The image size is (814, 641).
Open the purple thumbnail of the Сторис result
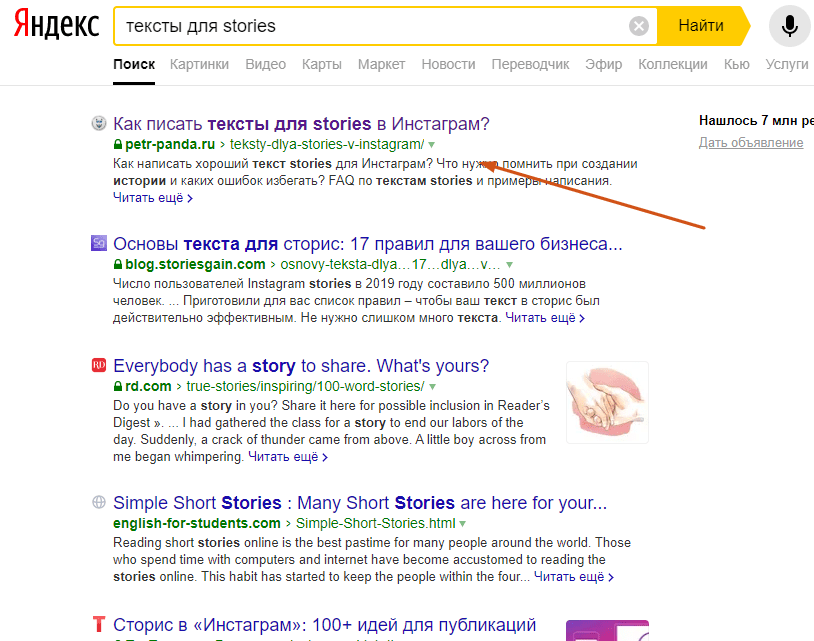click(607, 630)
